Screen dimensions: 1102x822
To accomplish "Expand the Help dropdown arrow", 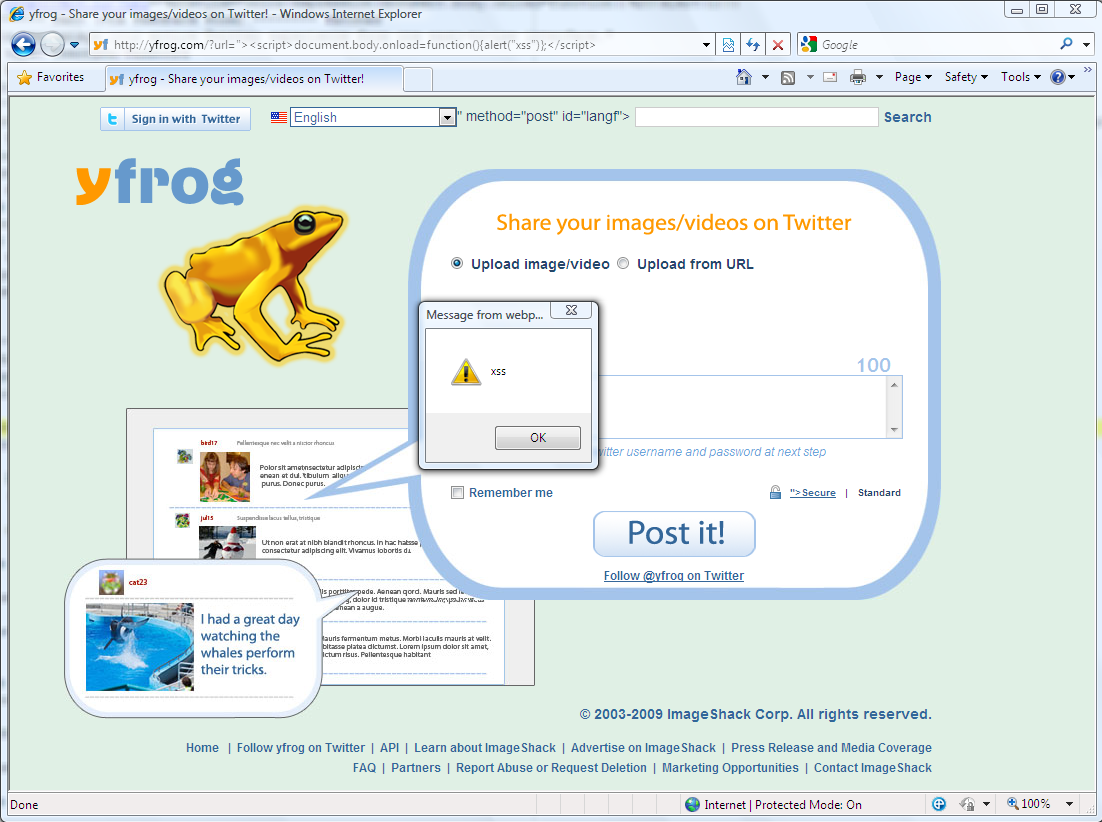I will 1072,77.
